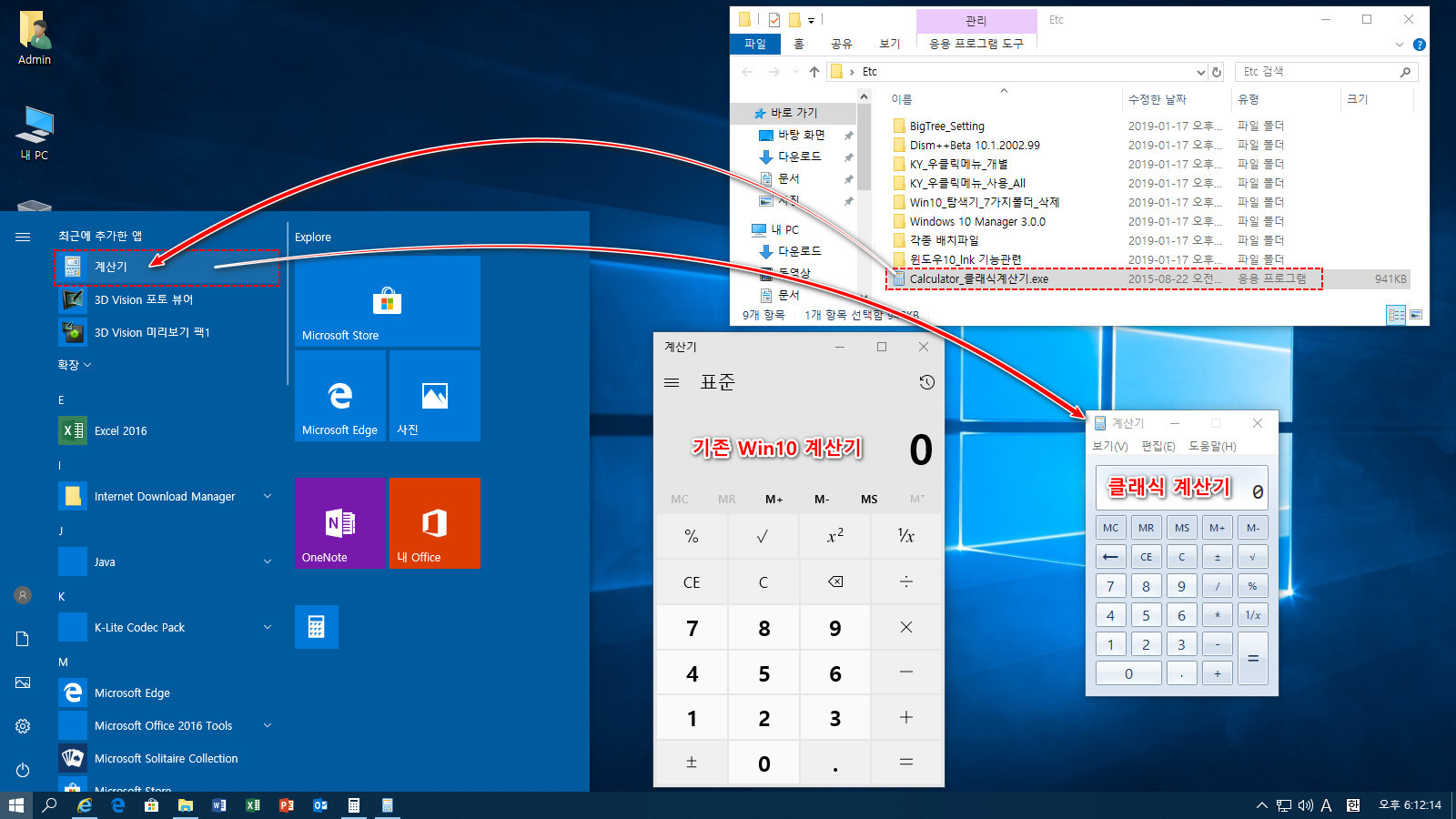
Task: Click CE button in Win10 calculator
Action: [x=692, y=581]
